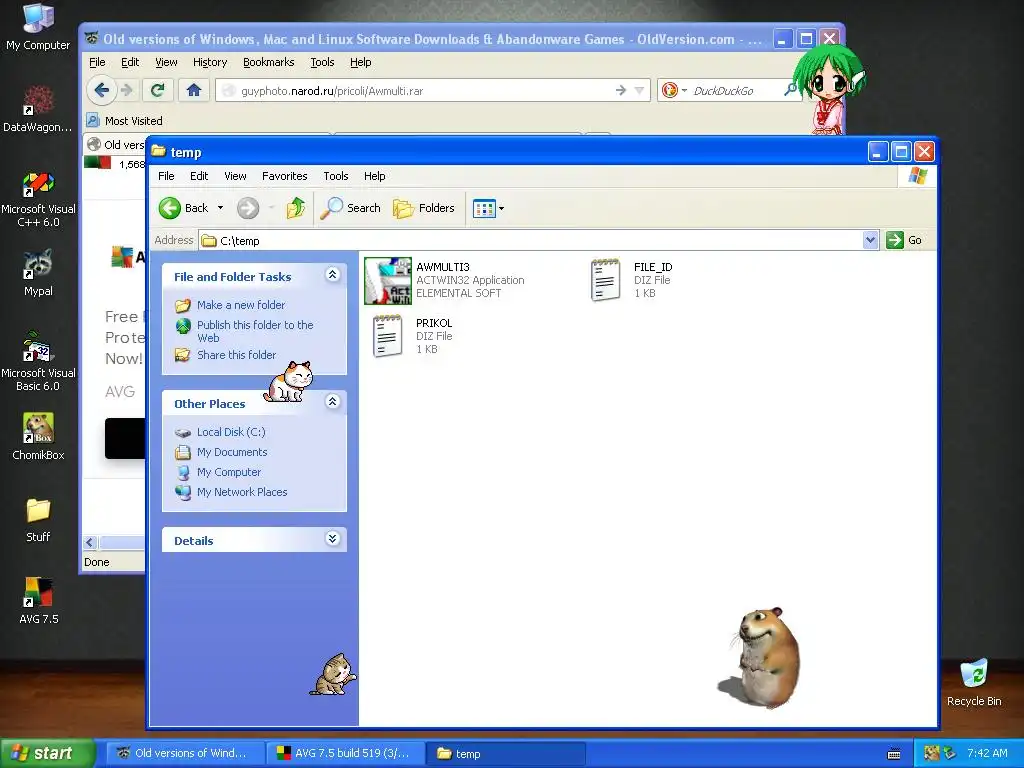Open browser Tools menu
The width and height of the screenshot is (1024, 768).
pos(322,63)
